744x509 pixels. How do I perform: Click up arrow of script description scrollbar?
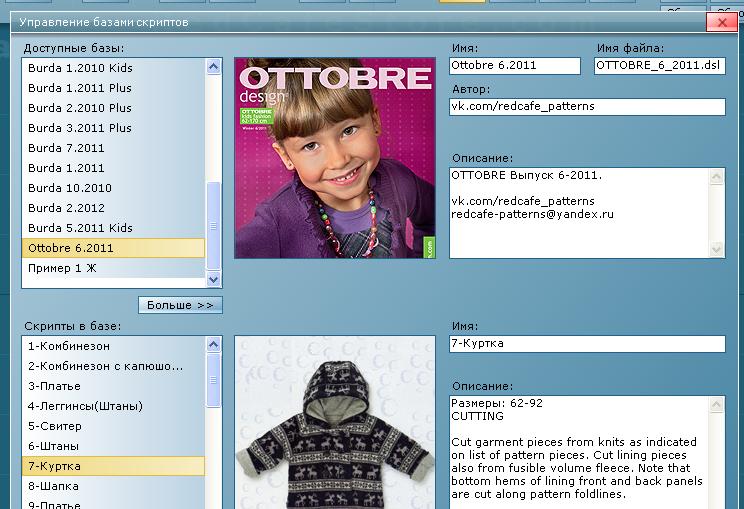point(716,405)
